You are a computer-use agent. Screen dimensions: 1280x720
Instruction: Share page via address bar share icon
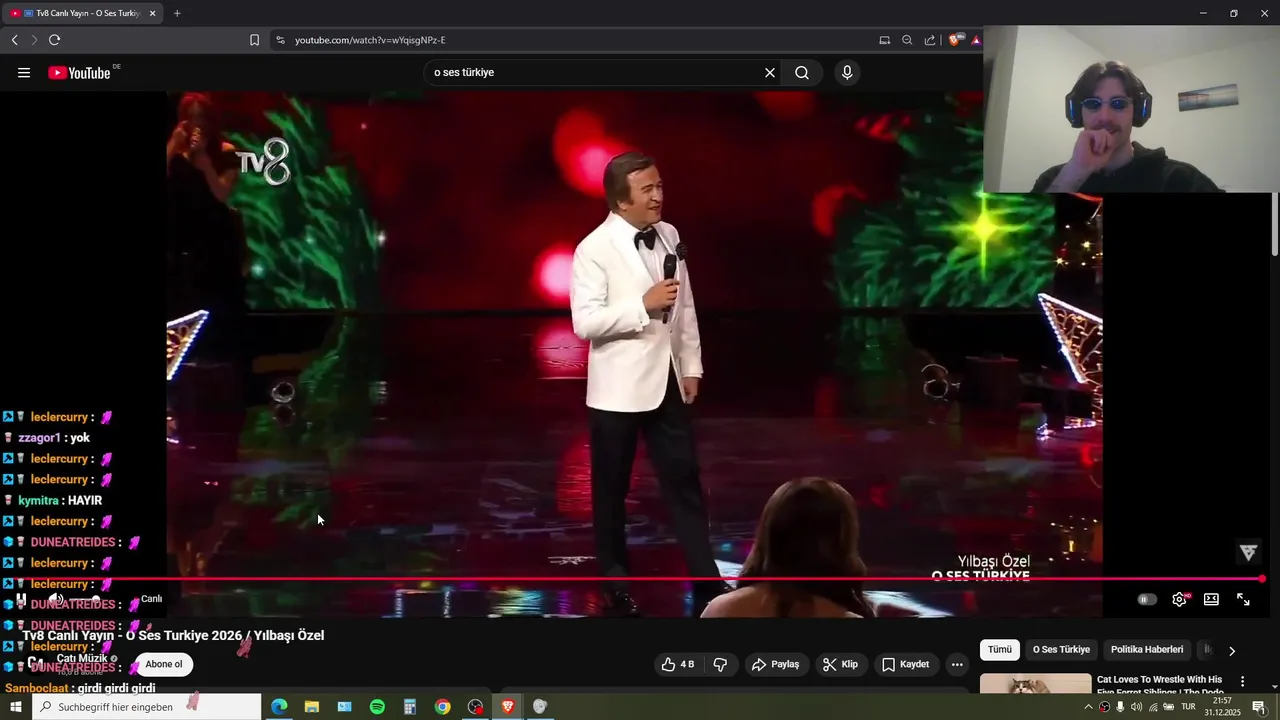click(x=930, y=40)
